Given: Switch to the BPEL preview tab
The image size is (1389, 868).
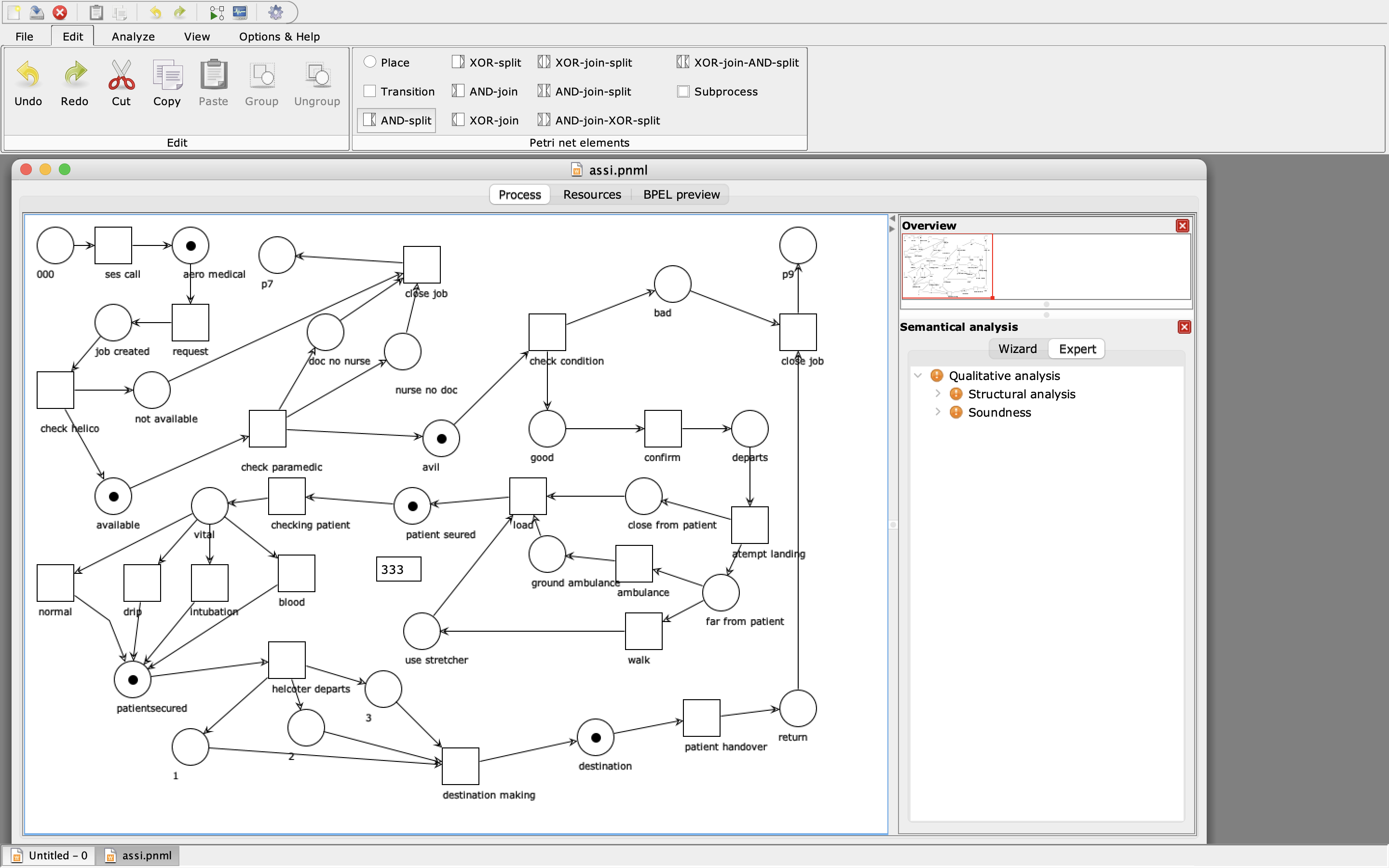Looking at the screenshot, I should pyautogui.click(x=681, y=195).
